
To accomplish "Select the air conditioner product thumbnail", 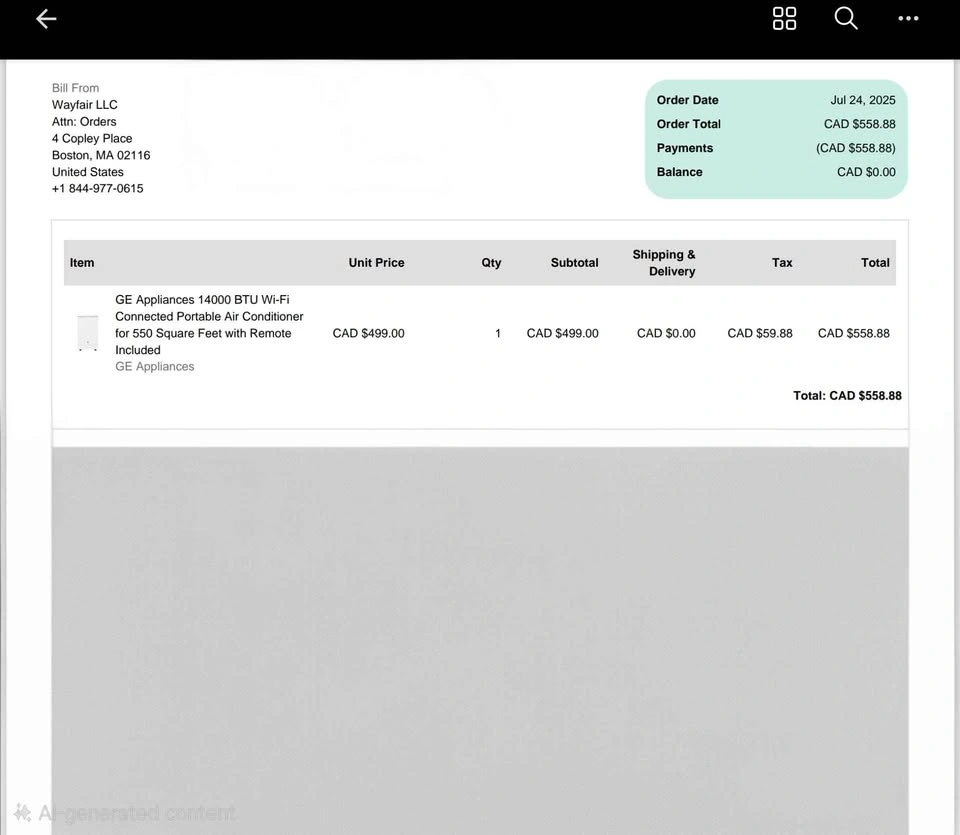I will [88, 332].
